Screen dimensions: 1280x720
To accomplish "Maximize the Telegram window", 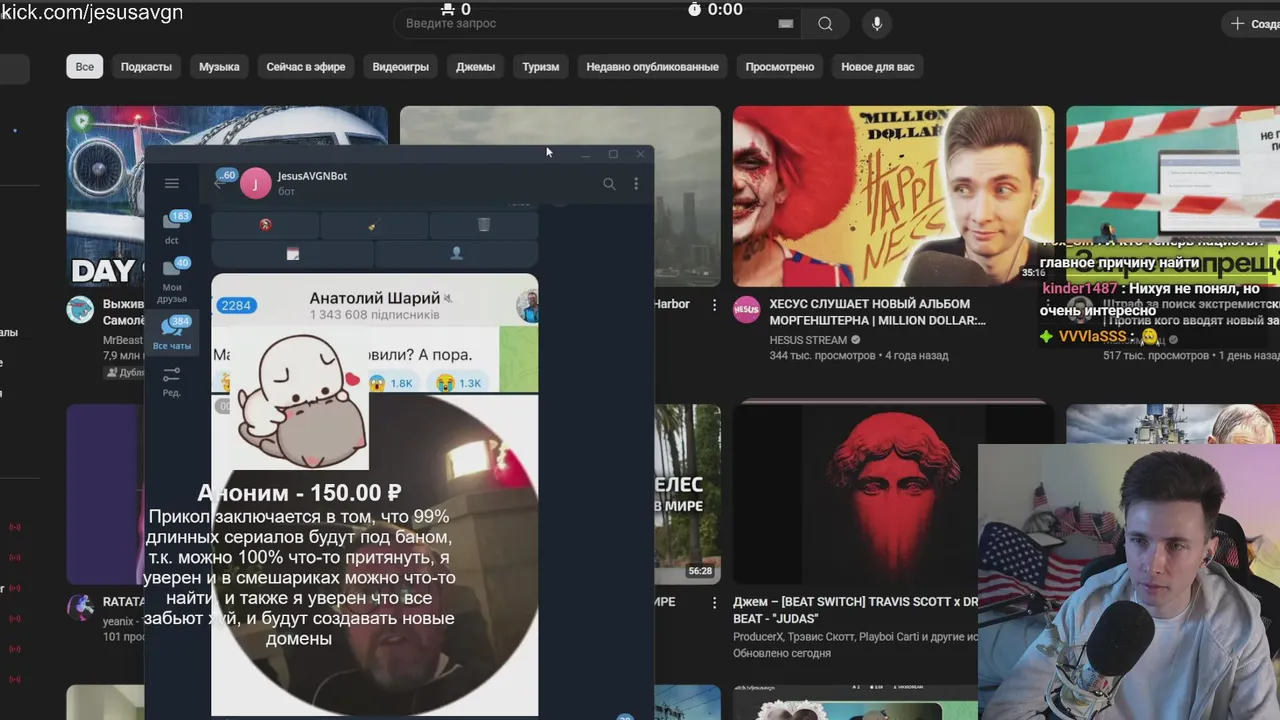I will click(x=613, y=154).
